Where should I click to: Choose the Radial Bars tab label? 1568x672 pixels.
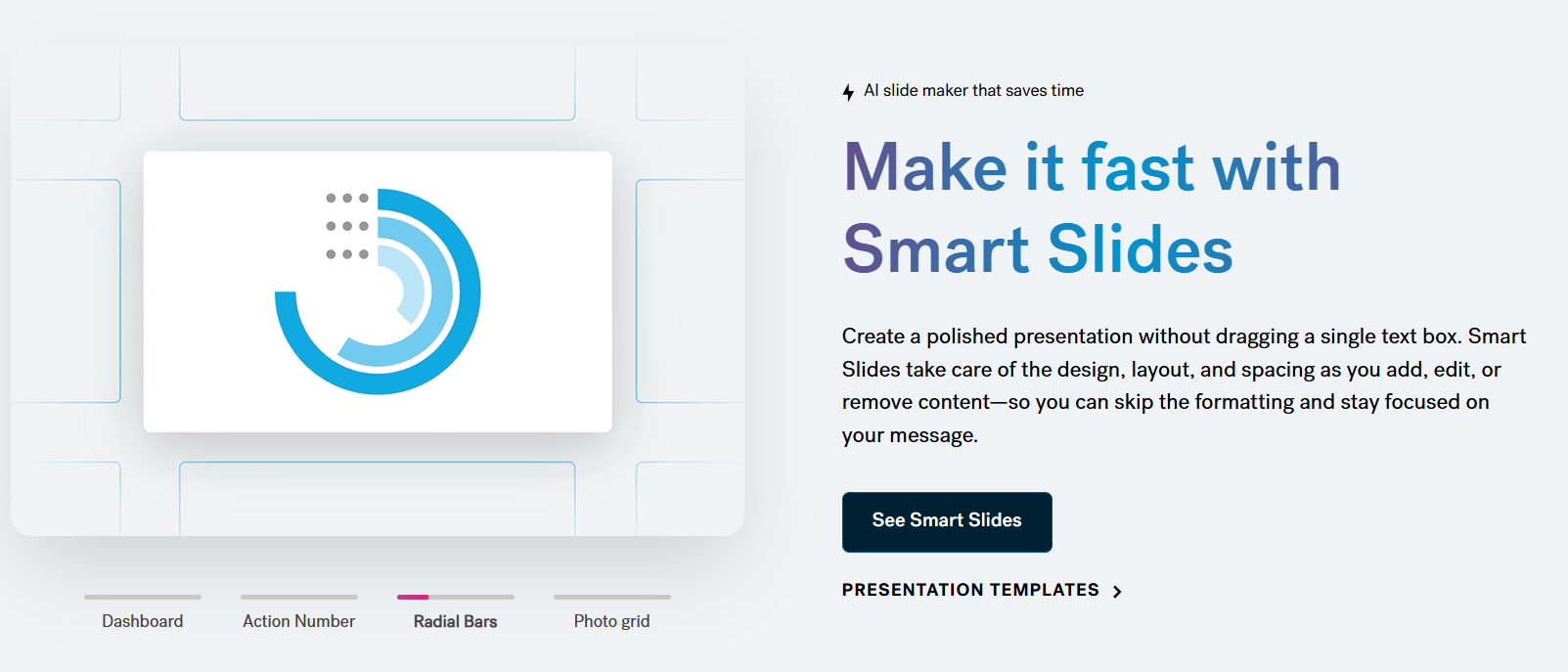(x=456, y=621)
